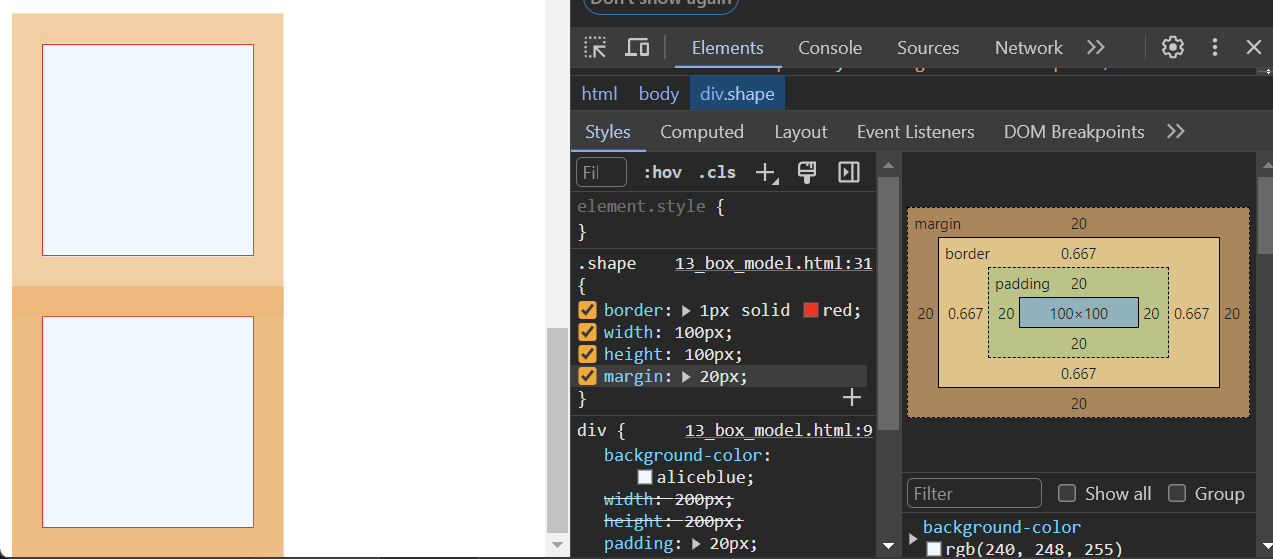
Task: Open the DevTools three-dot menu
Action: point(1215,47)
